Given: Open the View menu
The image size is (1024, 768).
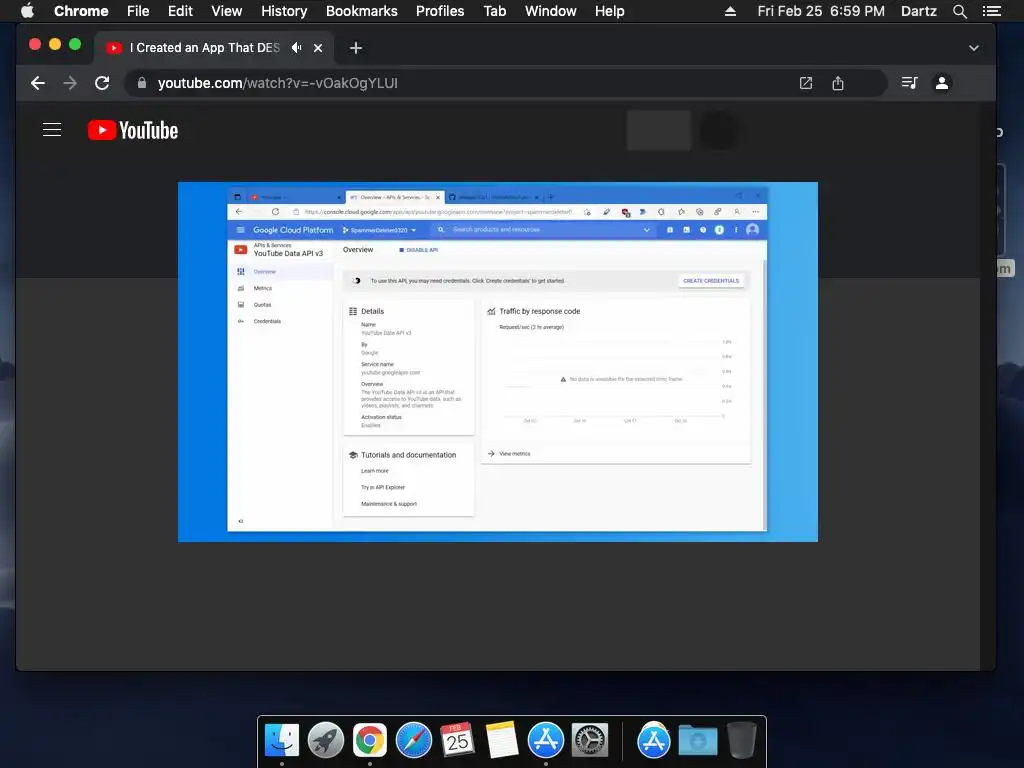Looking at the screenshot, I should [x=227, y=11].
